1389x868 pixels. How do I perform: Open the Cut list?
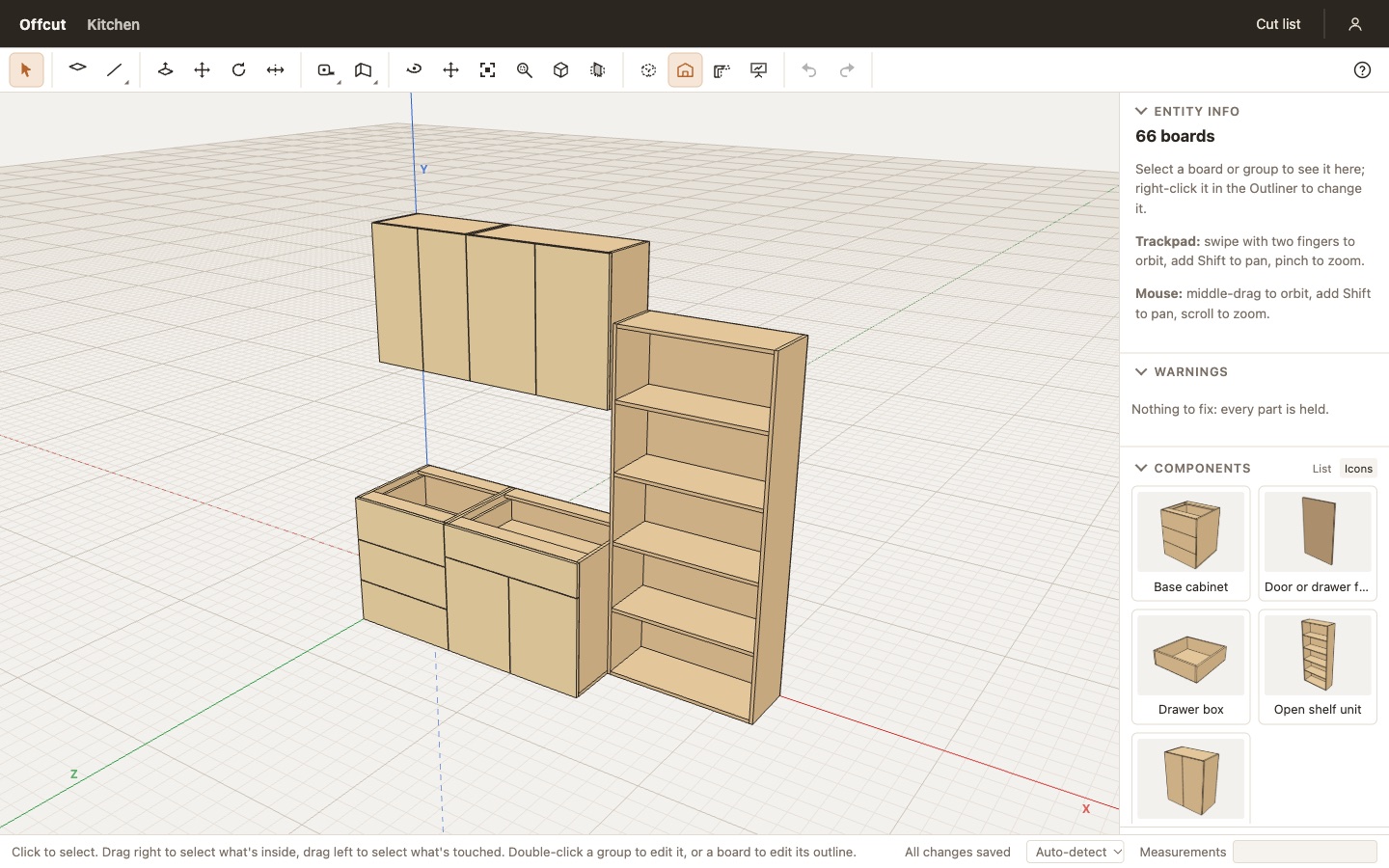pos(1278,24)
